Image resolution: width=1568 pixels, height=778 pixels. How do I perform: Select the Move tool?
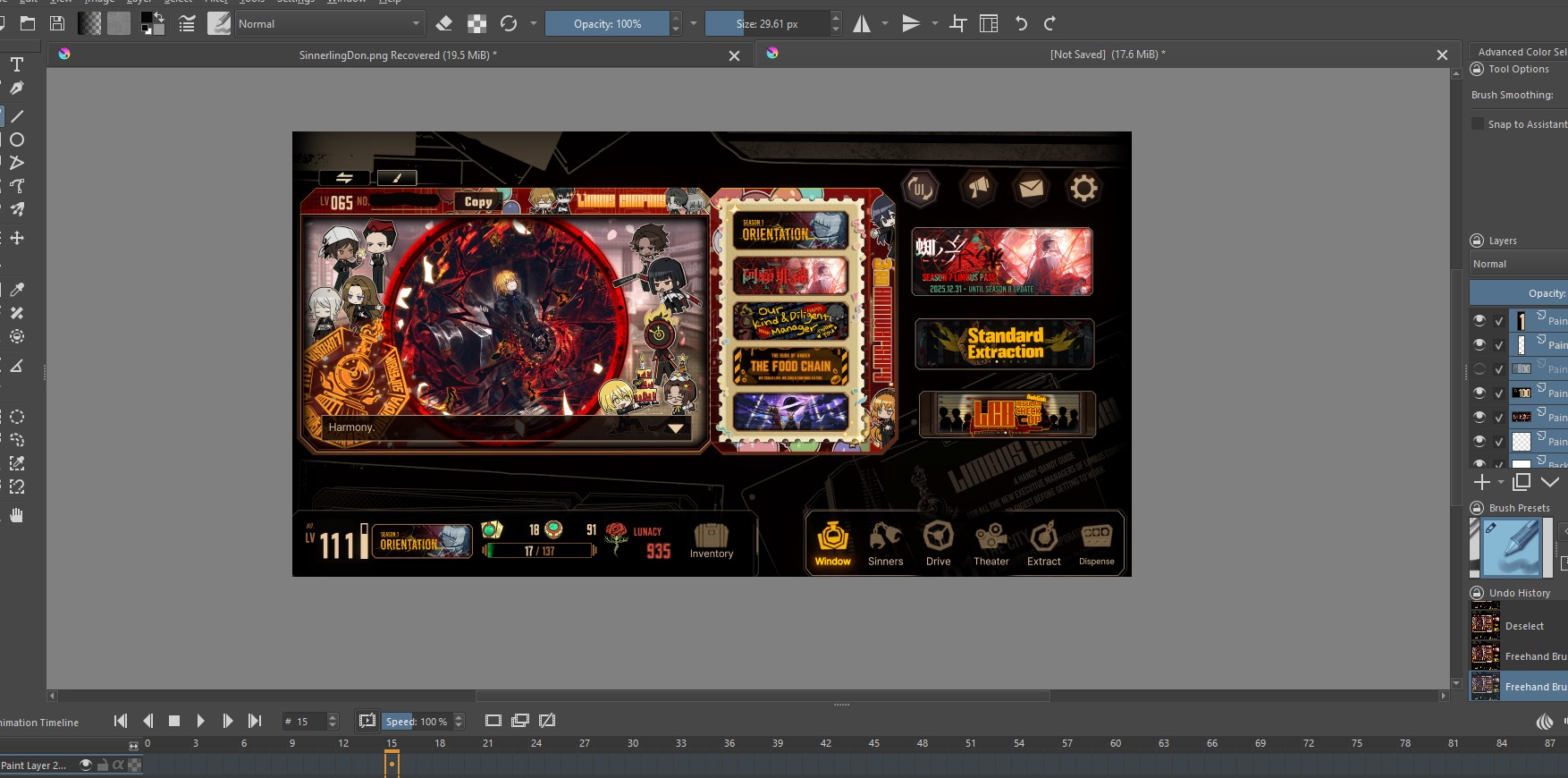(16, 238)
